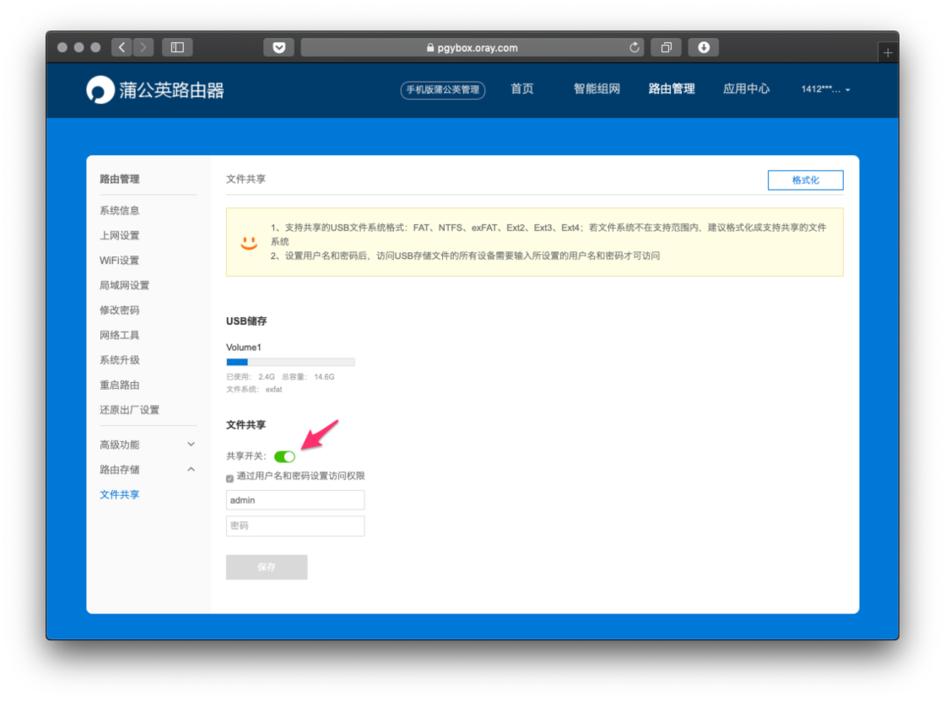Open 局域网设置 in sidebar
945x701 pixels.
[124, 285]
